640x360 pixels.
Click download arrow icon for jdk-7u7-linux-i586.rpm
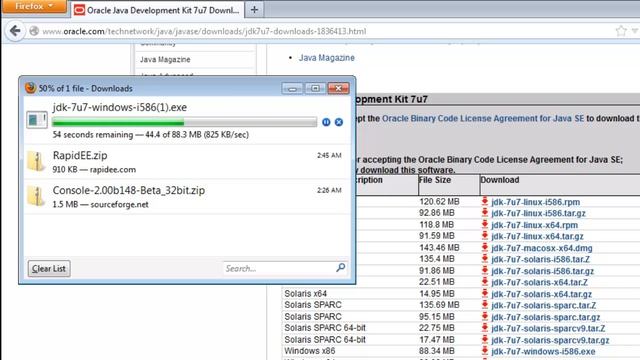pos(484,201)
